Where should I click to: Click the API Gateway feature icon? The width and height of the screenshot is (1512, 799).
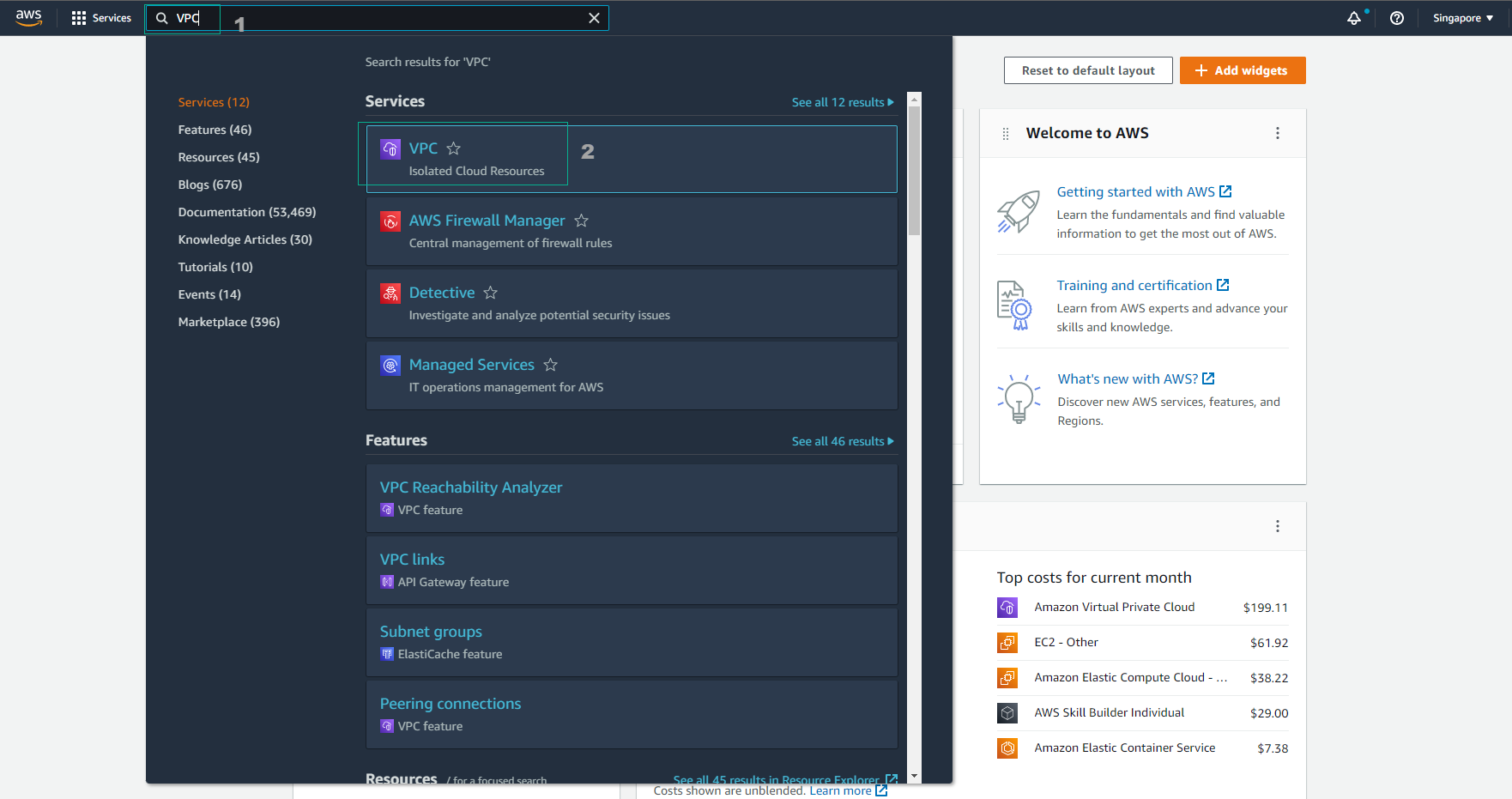[387, 582]
